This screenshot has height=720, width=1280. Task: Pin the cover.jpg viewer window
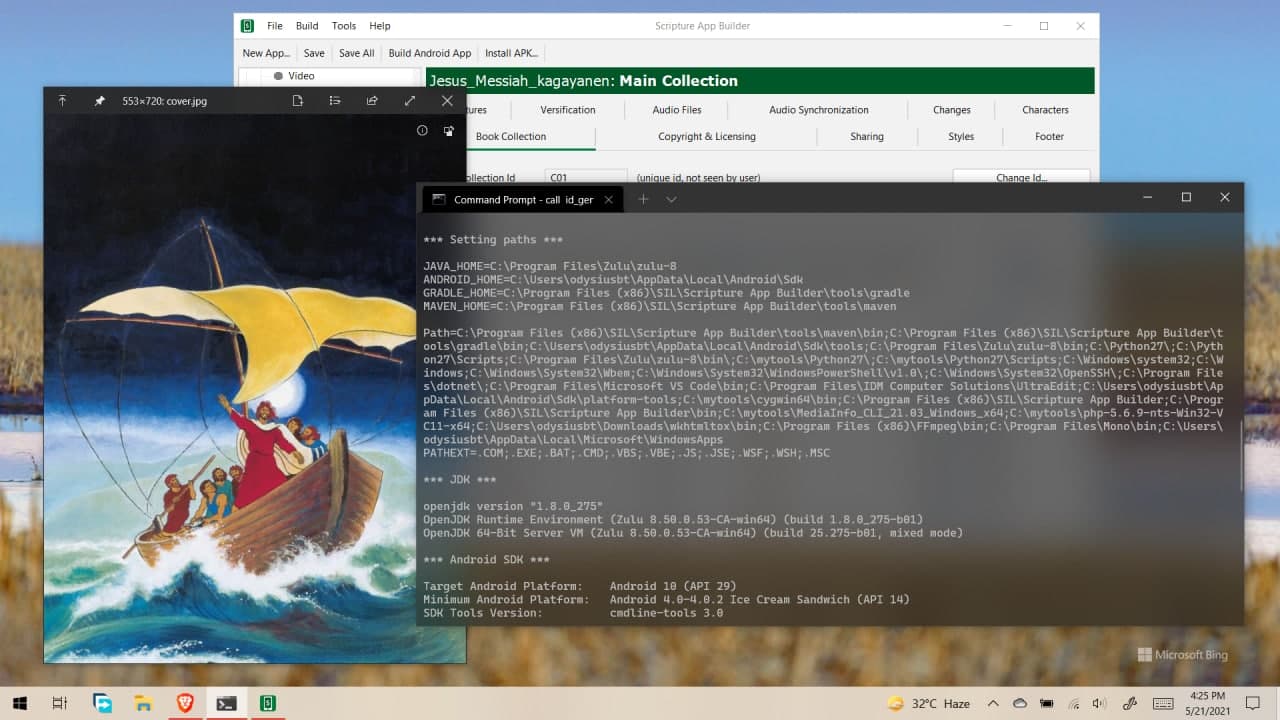(x=99, y=101)
